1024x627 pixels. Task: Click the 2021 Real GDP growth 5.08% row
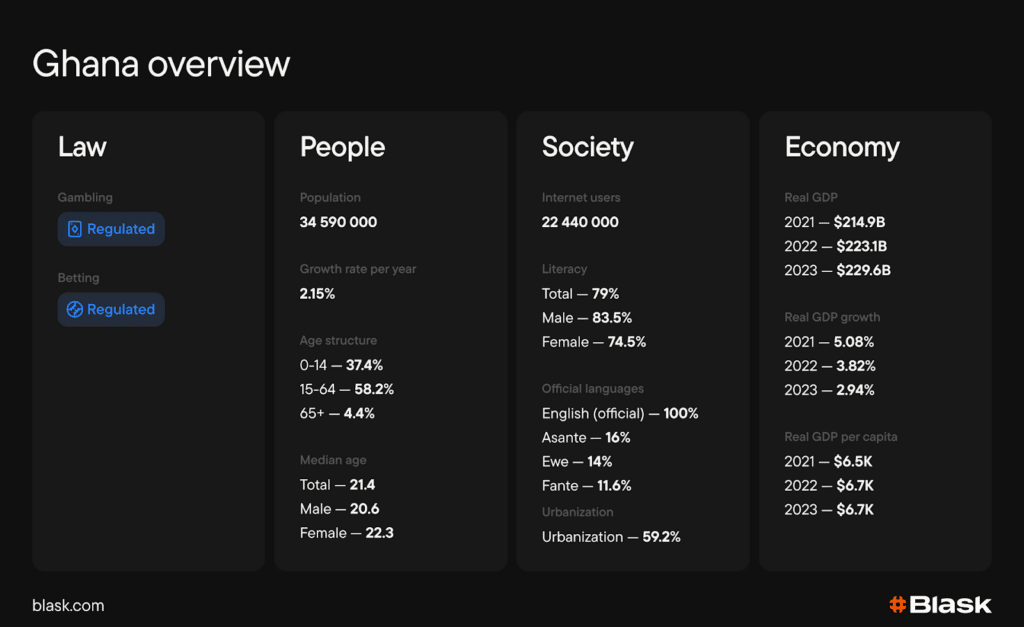[829, 342]
